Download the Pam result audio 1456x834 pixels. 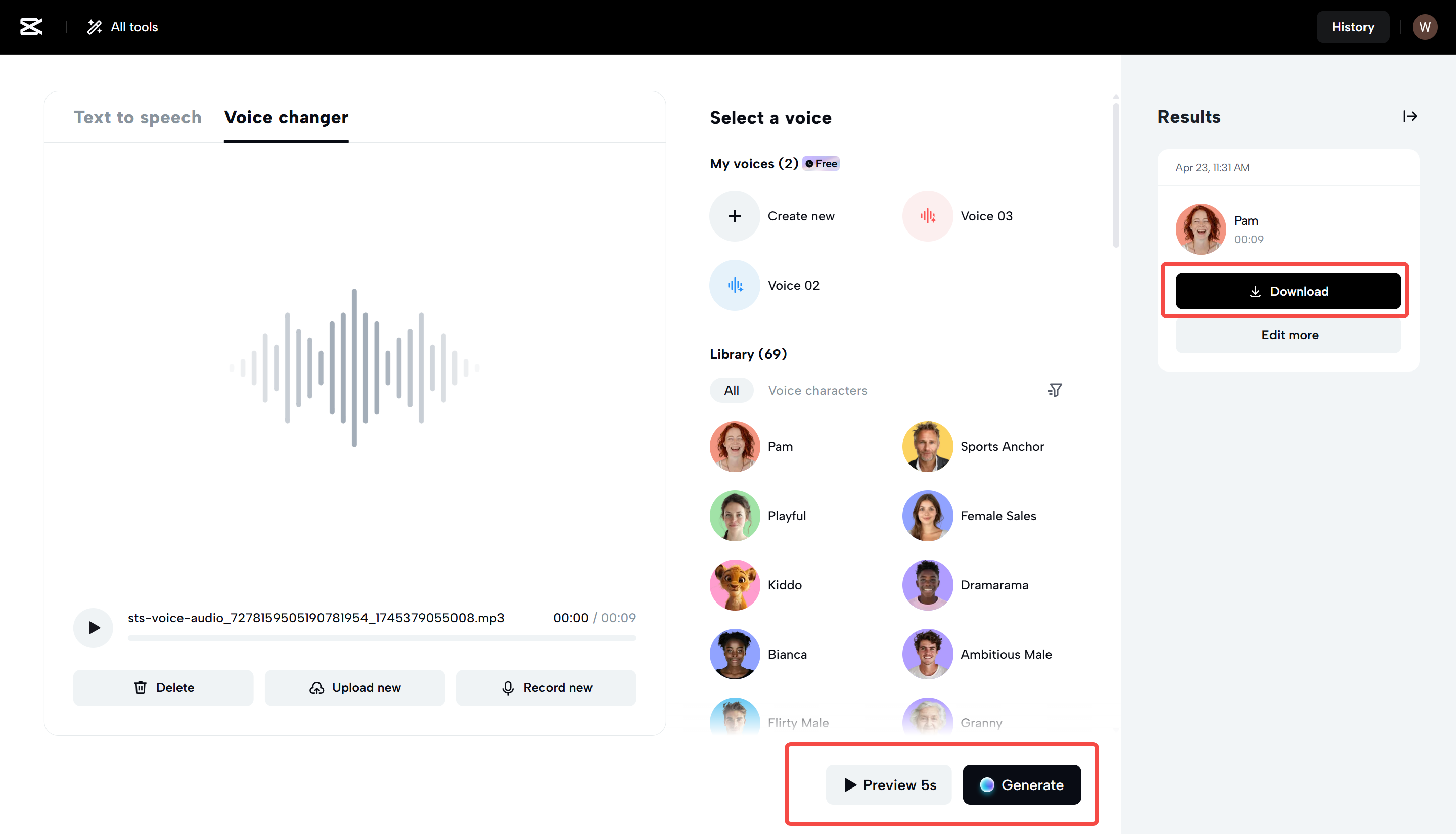(x=1288, y=291)
